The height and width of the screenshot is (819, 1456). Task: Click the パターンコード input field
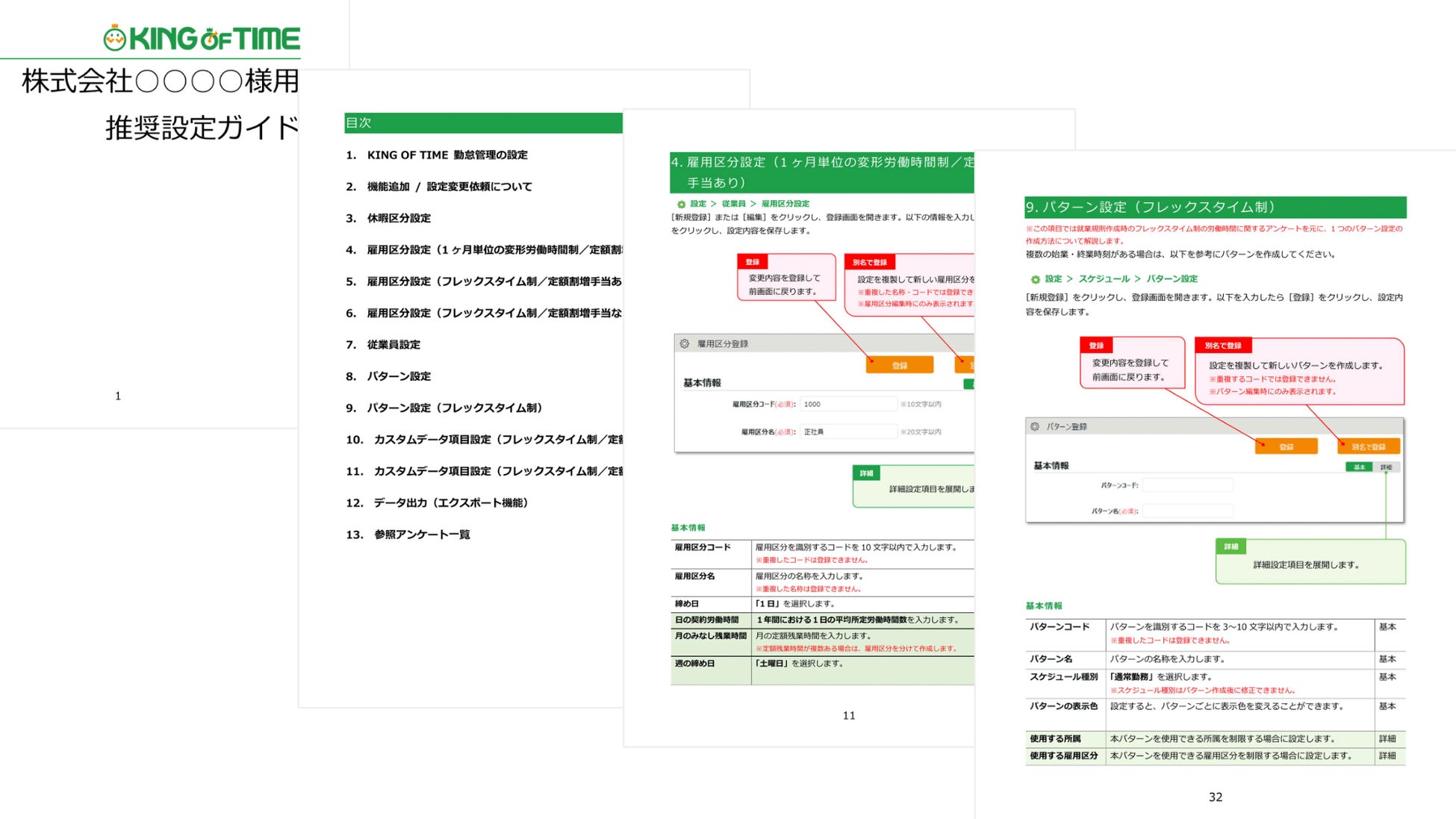coord(1187,485)
